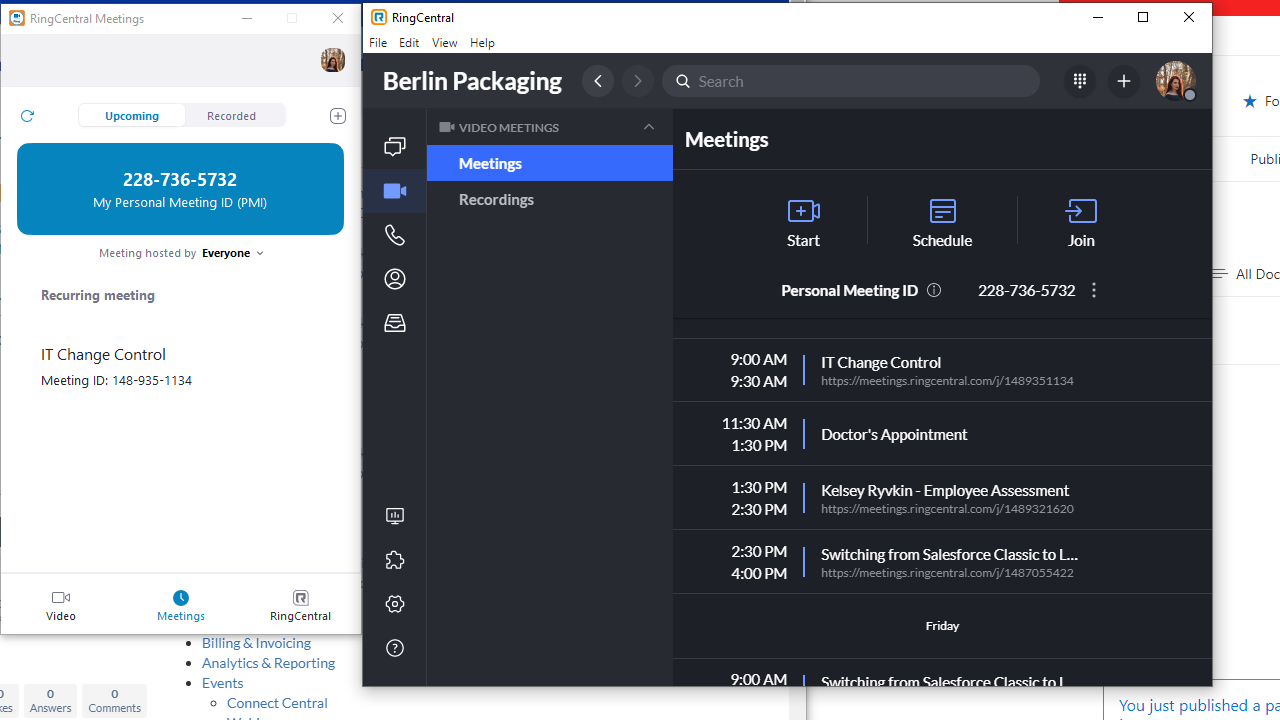Open the Apps puzzle piece icon
The width and height of the screenshot is (1280, 720).
395,560
